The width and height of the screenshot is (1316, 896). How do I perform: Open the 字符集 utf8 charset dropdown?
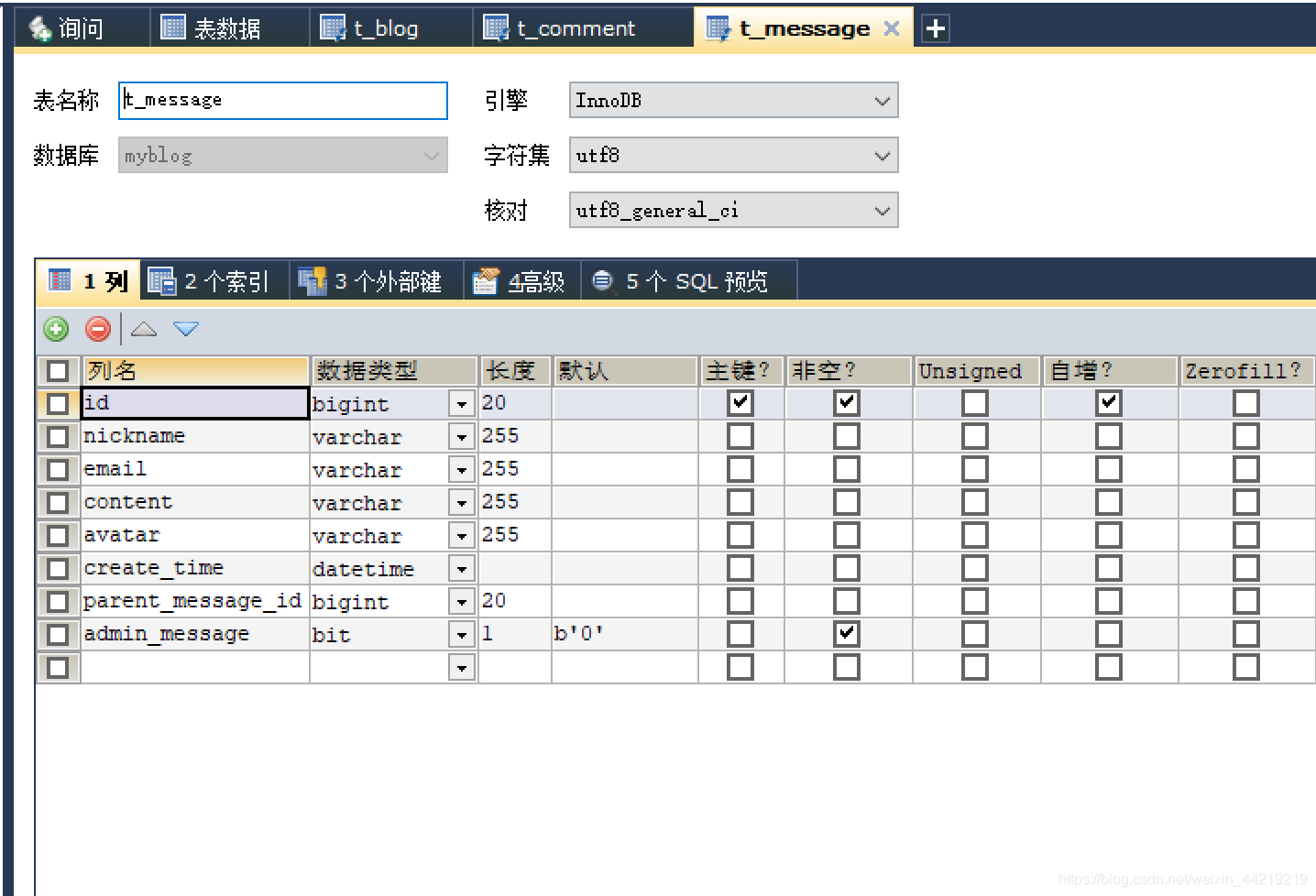733,155
